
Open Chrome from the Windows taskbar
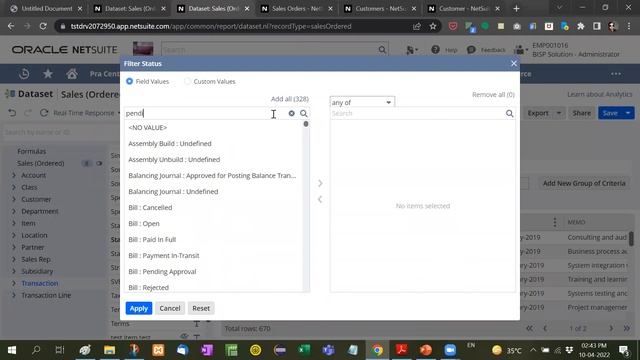[378, 350]
